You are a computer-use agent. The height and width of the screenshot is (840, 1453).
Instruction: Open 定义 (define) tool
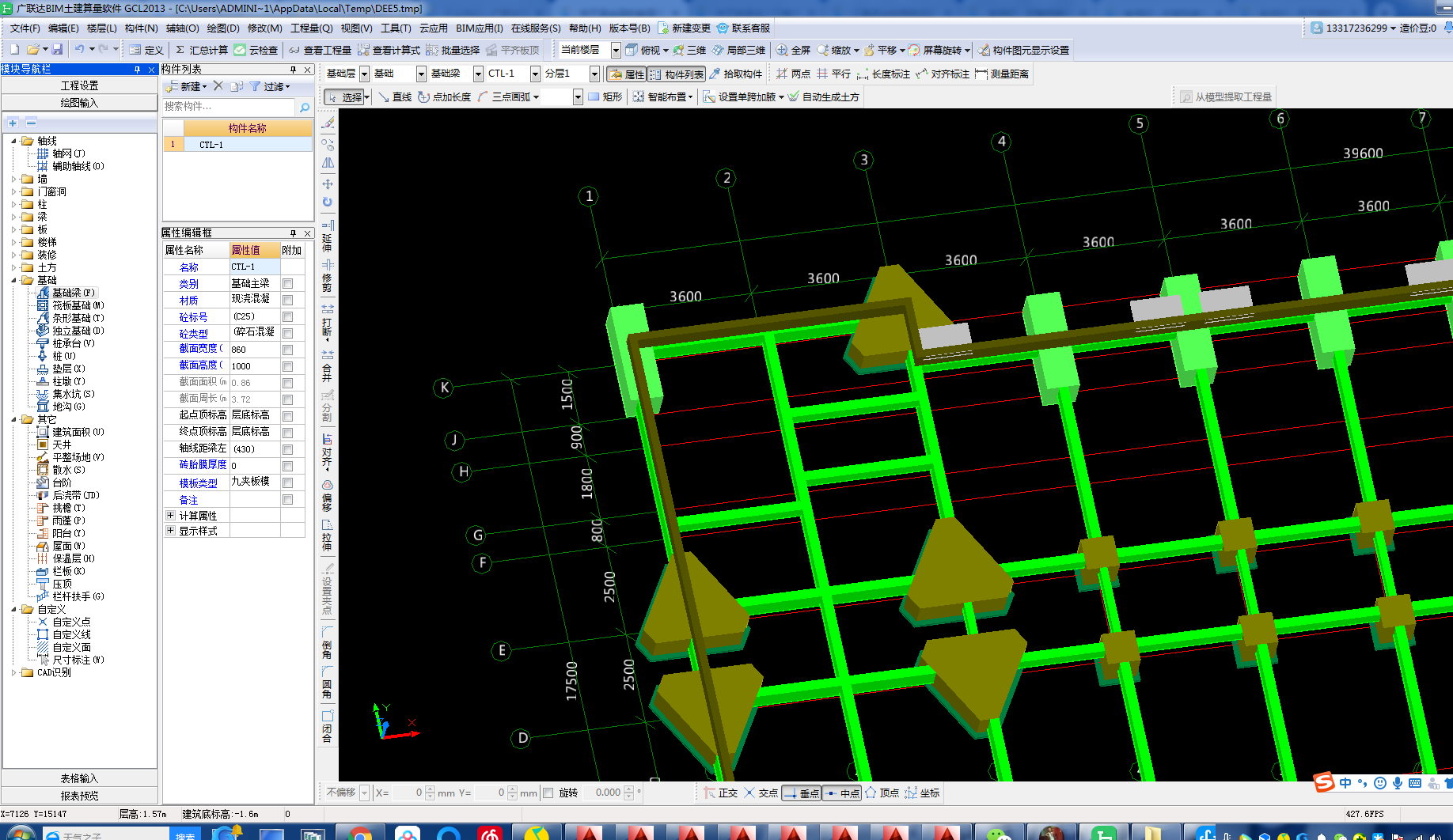click(x=146, y=50)
